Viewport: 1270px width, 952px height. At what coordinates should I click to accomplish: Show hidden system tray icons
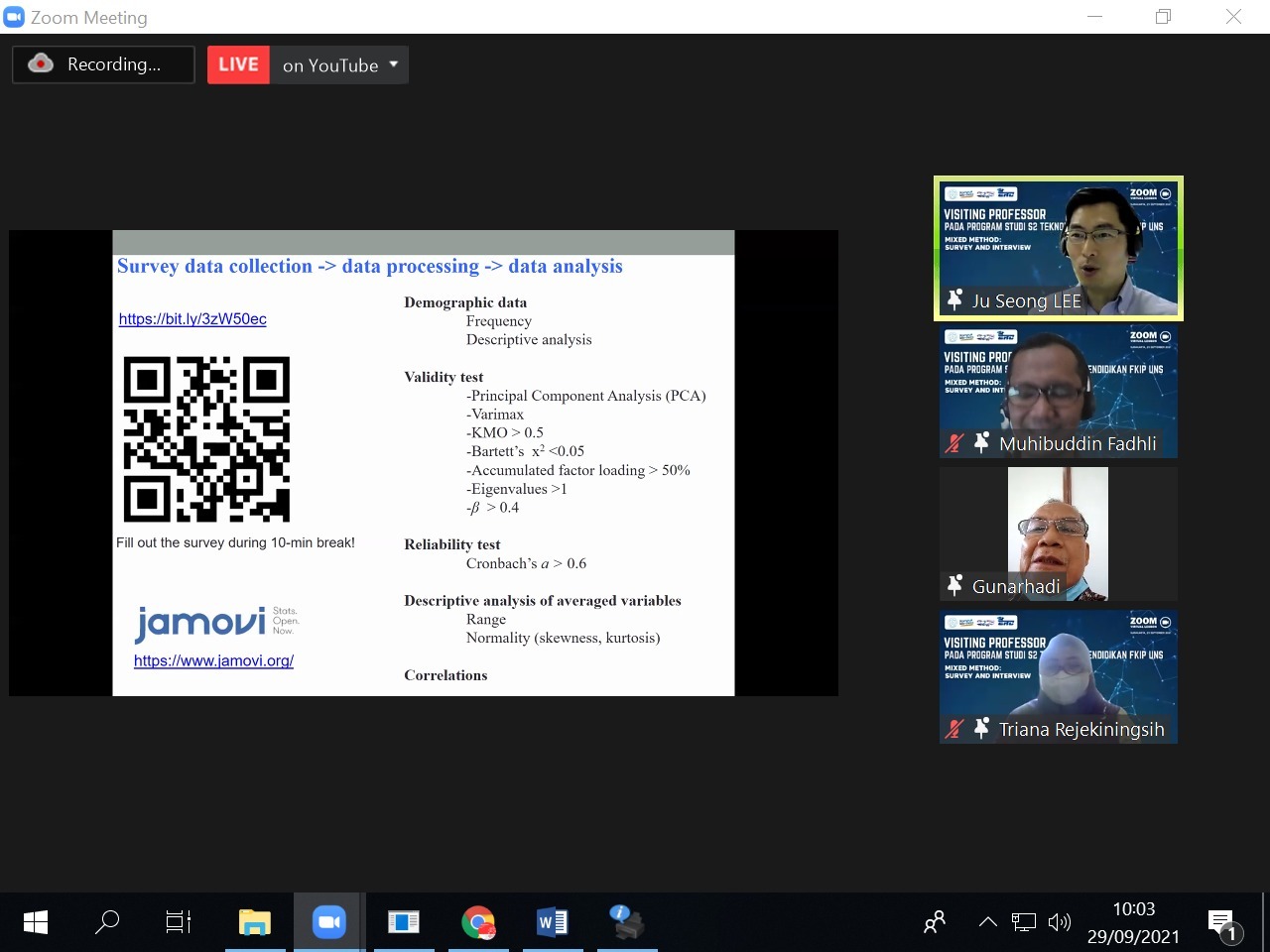(987, 922)
